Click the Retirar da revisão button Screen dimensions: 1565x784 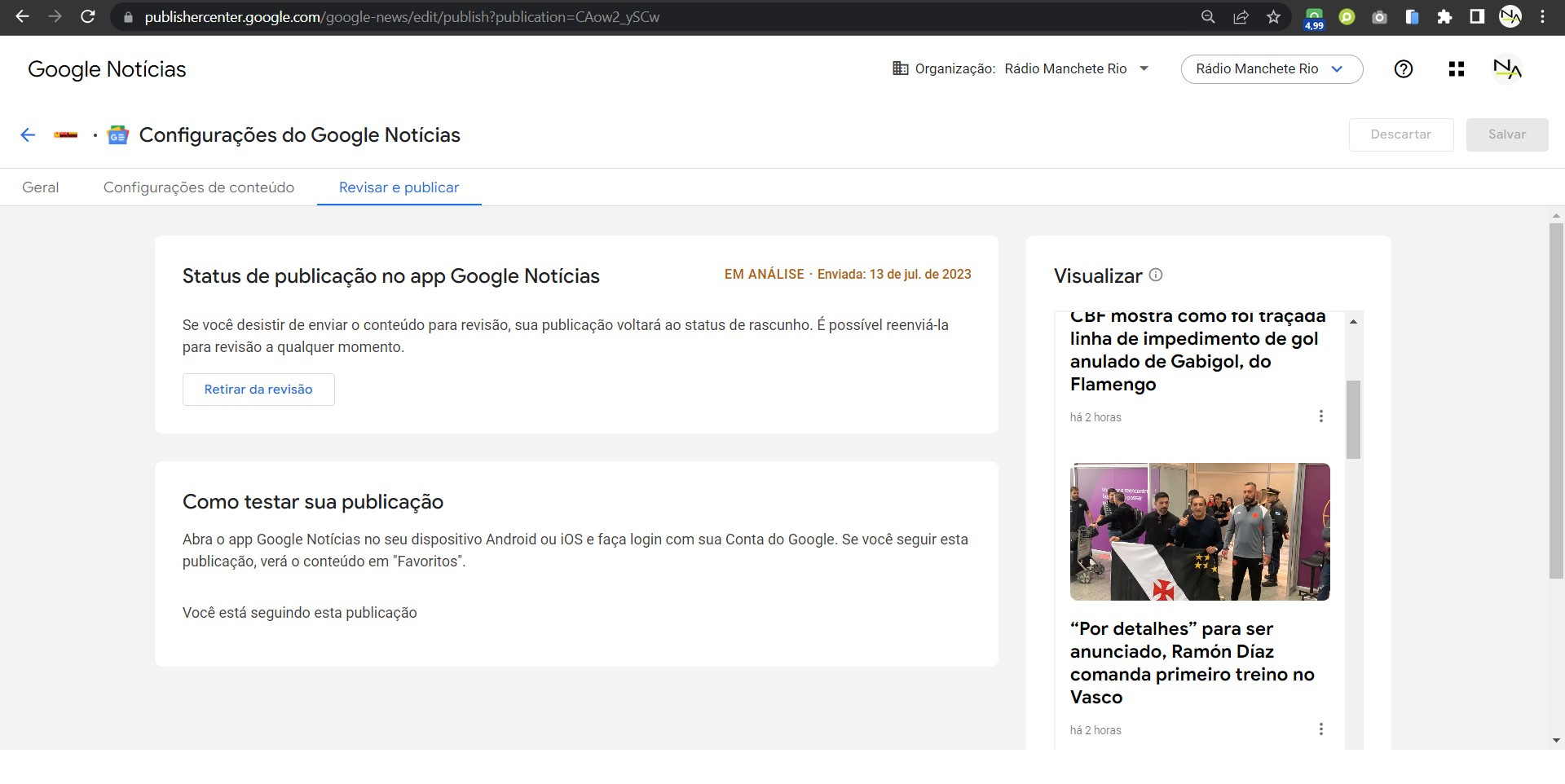pos(258,390)
